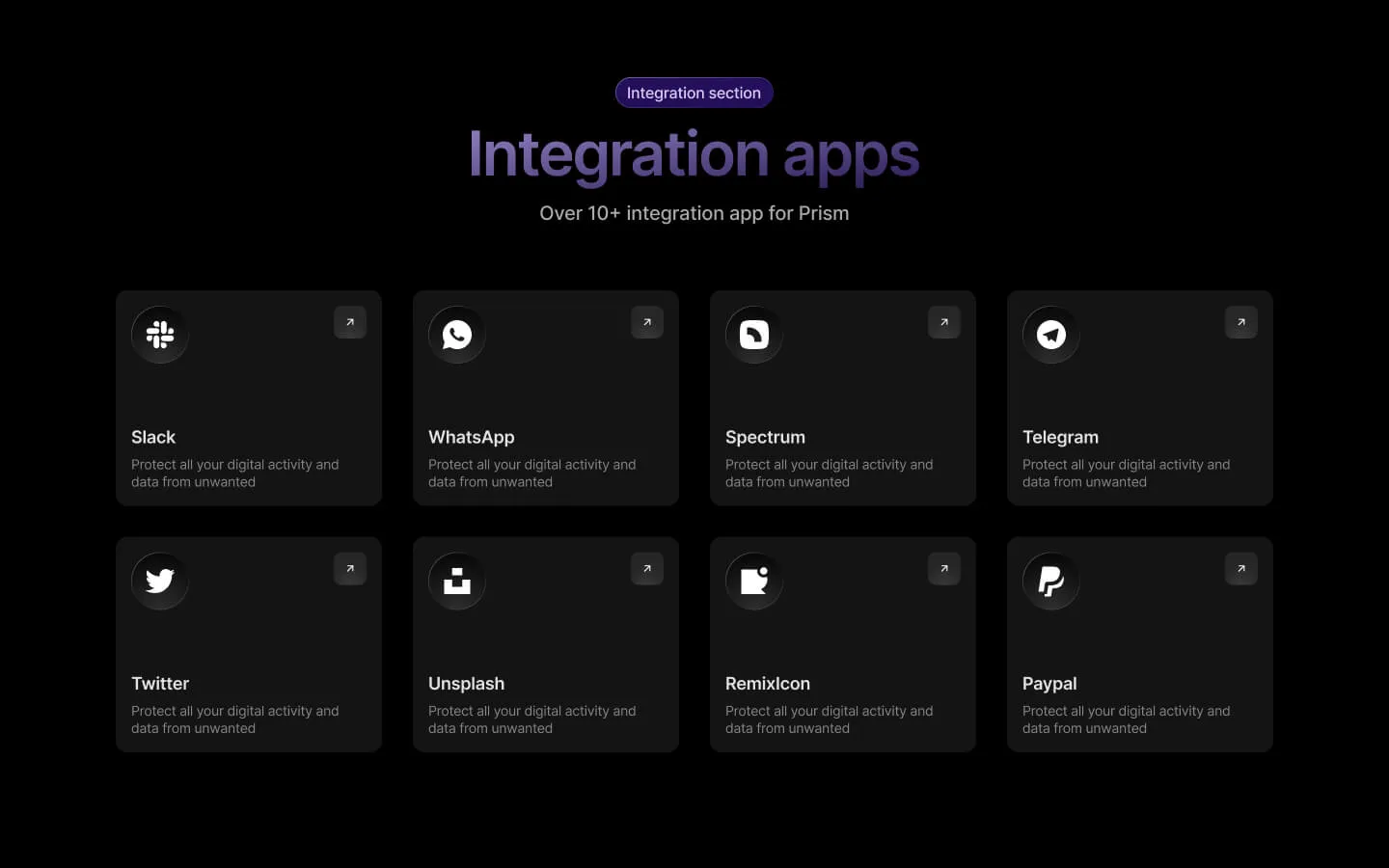Click the description text under WhatsApp
Screen dimensions: 1389x868
[x=532, y=473]
